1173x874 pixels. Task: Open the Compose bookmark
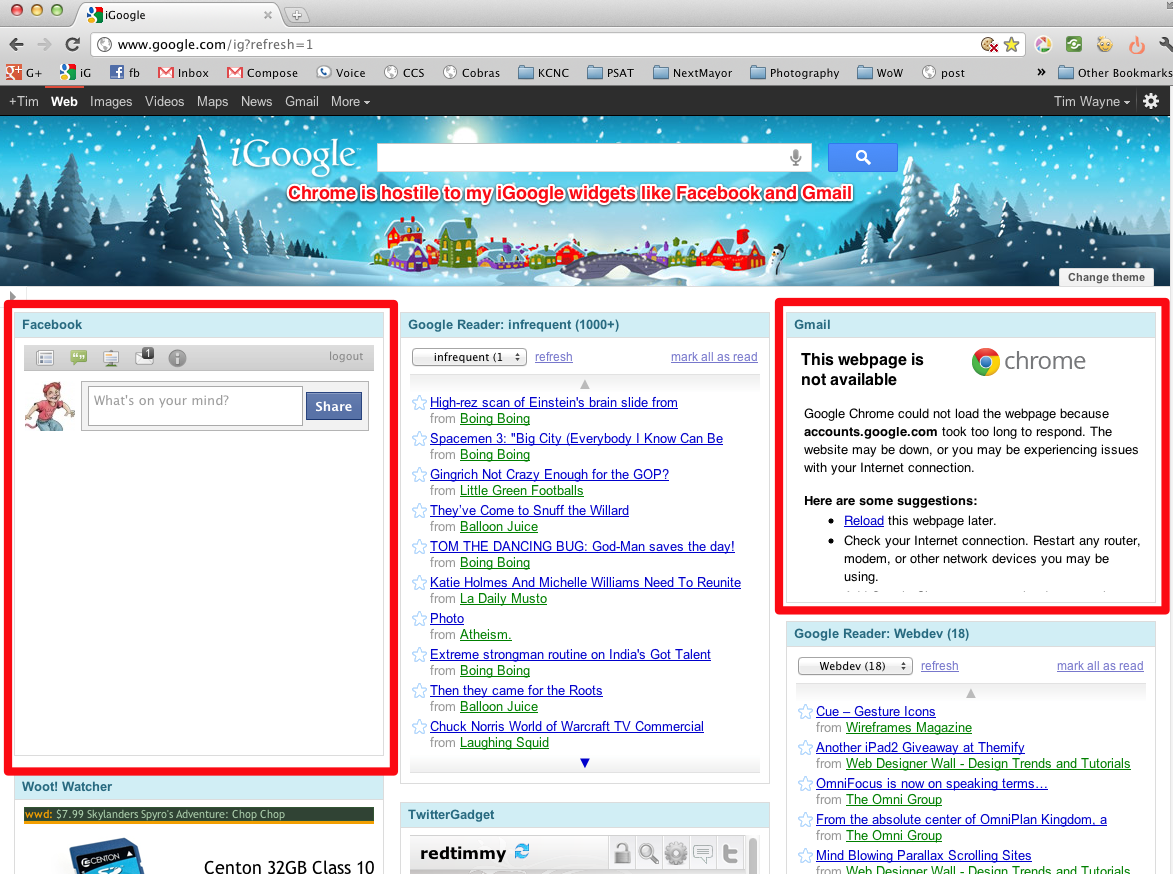pos(263,73)
